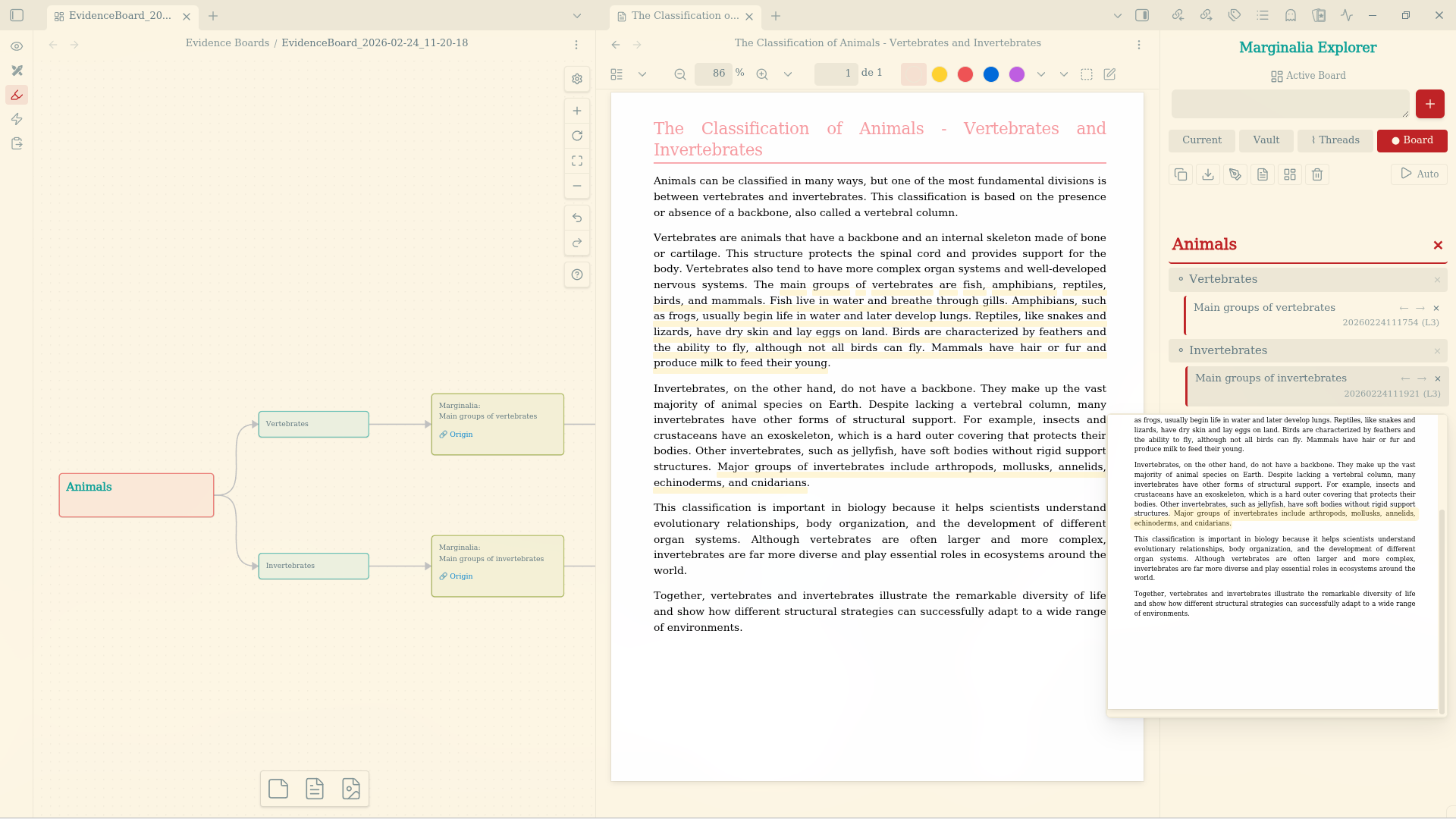
Task: Open canvas settings gear
Action: click(577, 79)
